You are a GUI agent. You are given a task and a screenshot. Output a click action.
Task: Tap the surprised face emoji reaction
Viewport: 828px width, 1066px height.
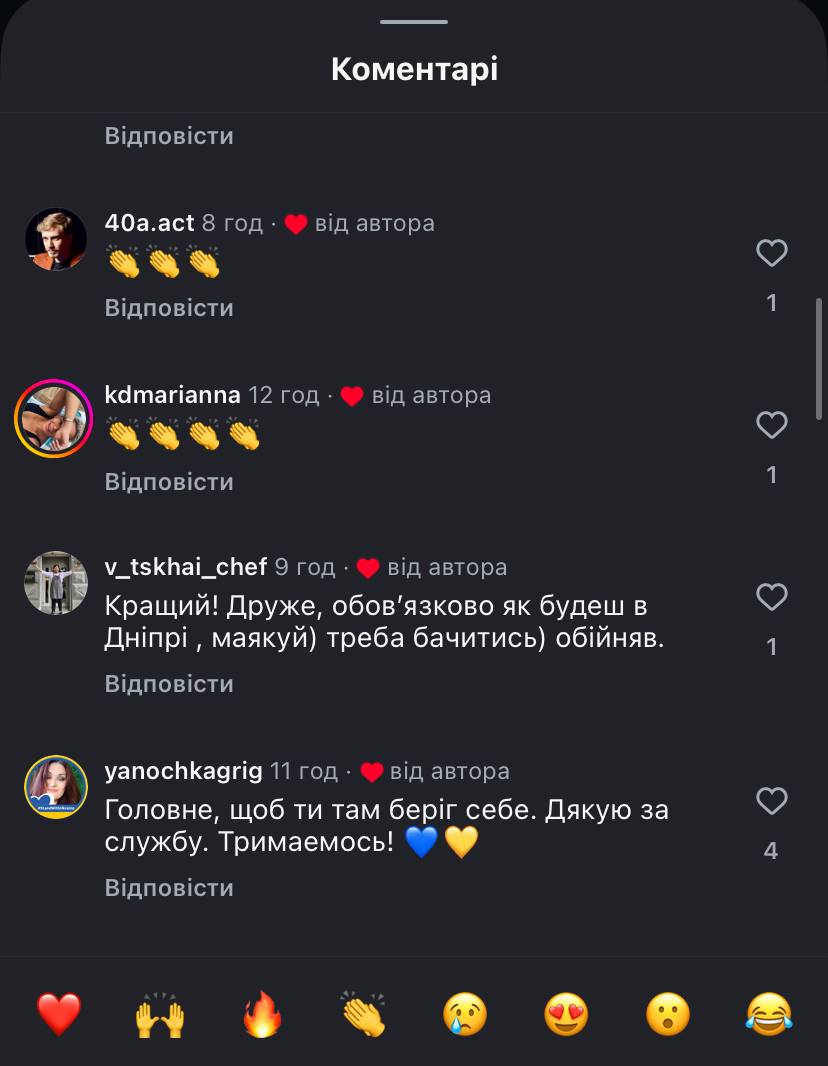click(668, 1014)
